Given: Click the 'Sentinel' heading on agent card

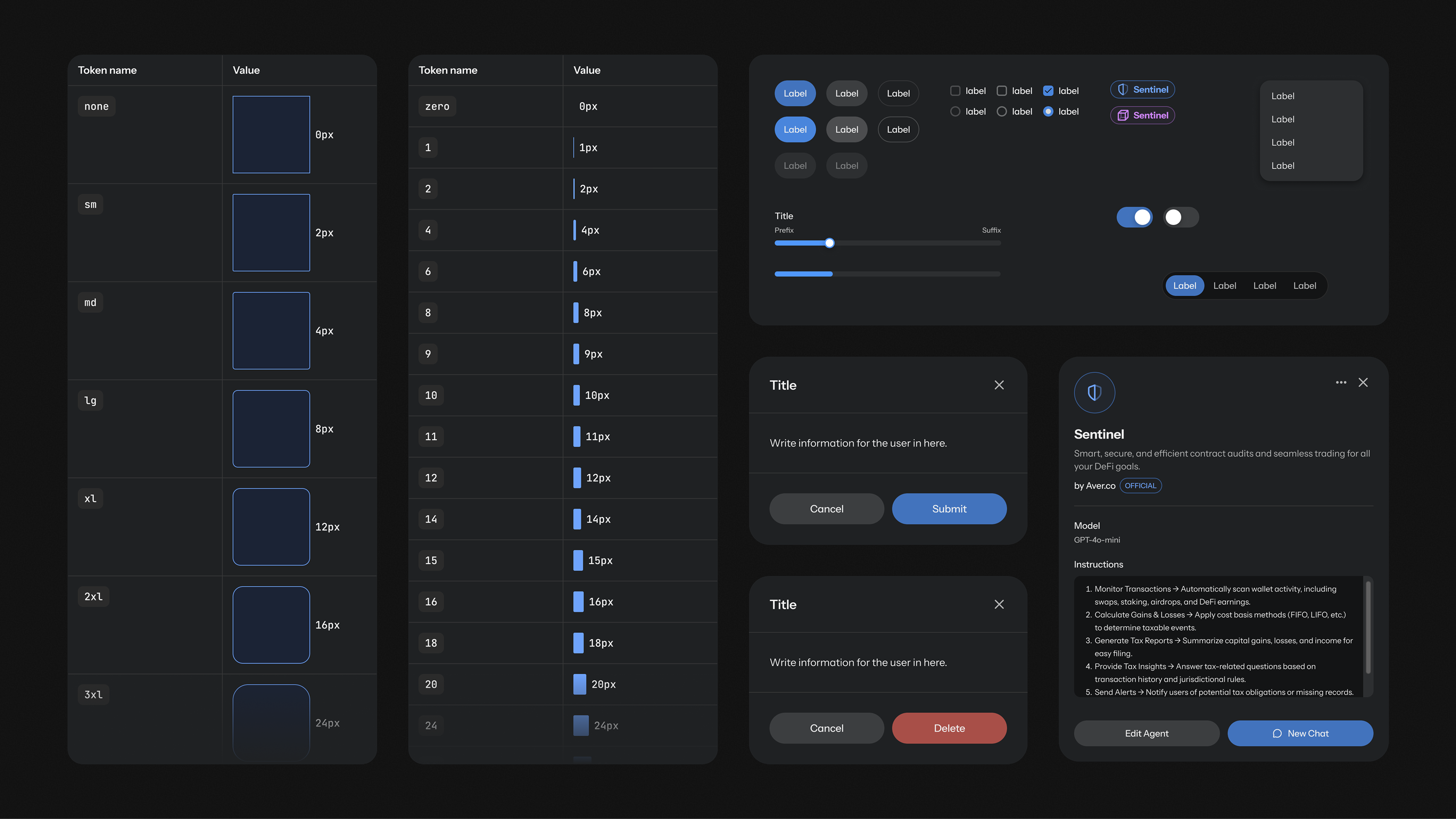Looking at the screenshot, I should coord(1099,434).
